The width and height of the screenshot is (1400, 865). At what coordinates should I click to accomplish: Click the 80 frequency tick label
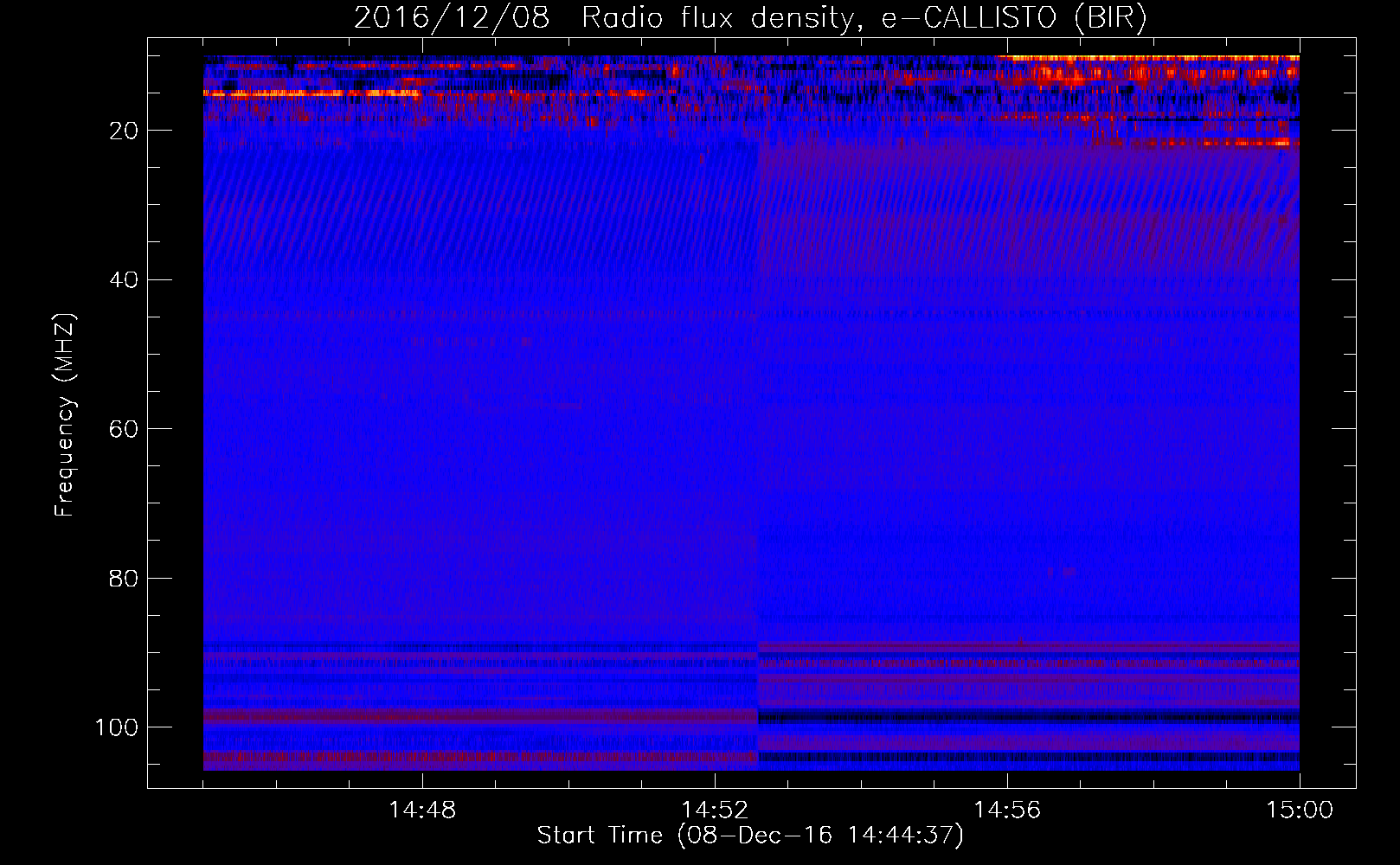[124, 578]
